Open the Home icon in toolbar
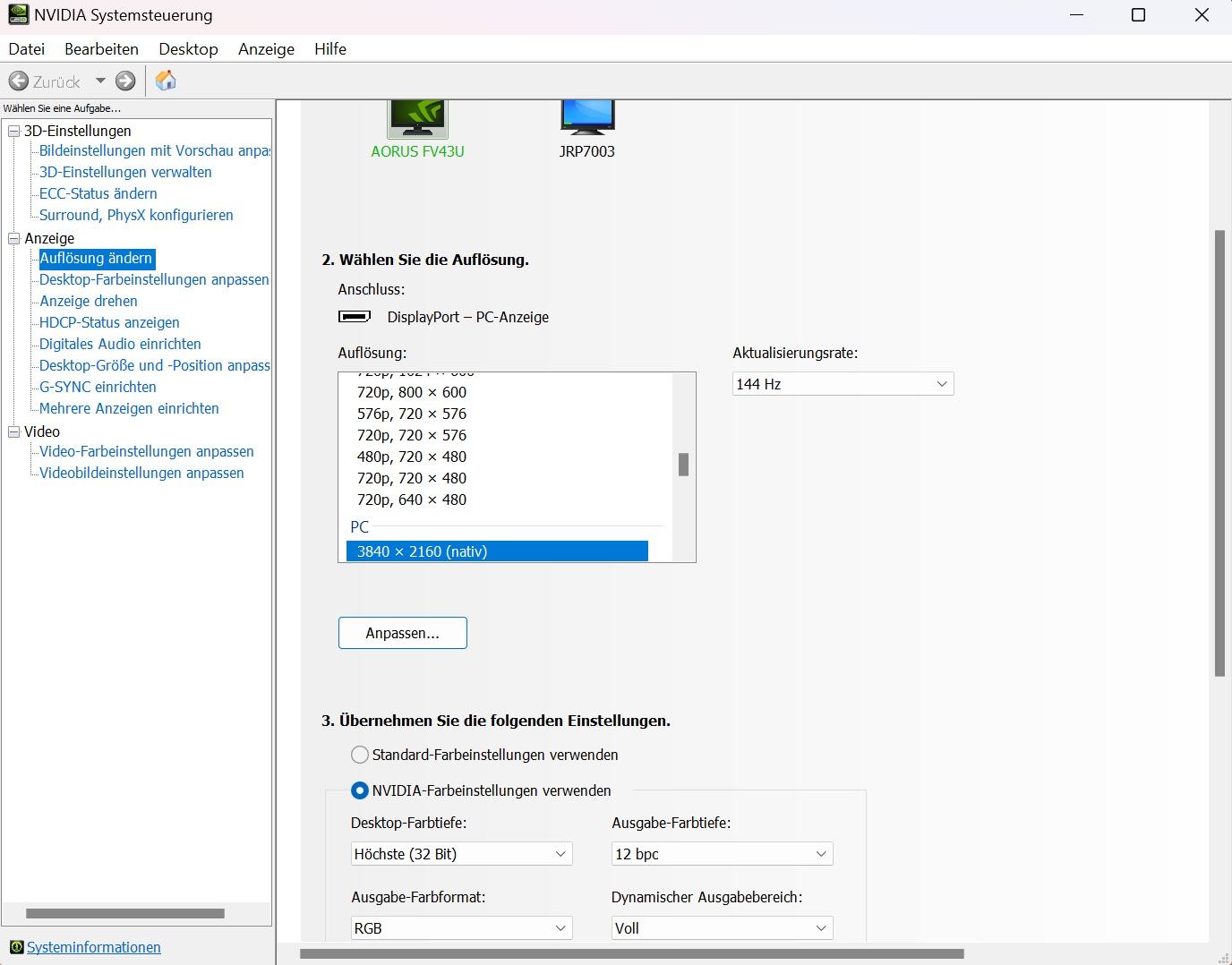Image resolution: width=1232 pixels, height=965 pixels. (166, 81)
